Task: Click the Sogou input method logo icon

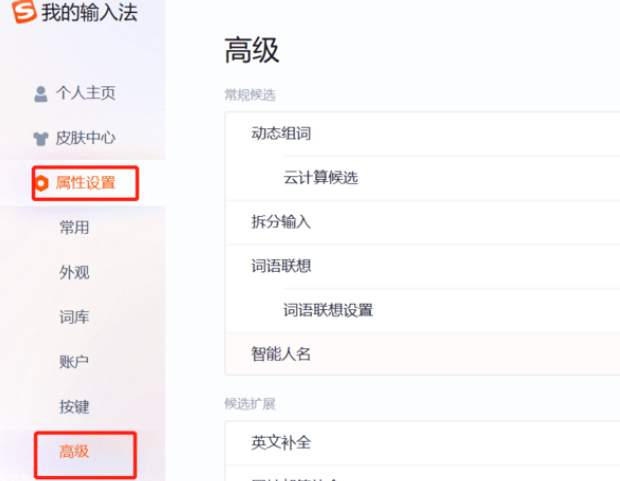Action: click(24, 11)
